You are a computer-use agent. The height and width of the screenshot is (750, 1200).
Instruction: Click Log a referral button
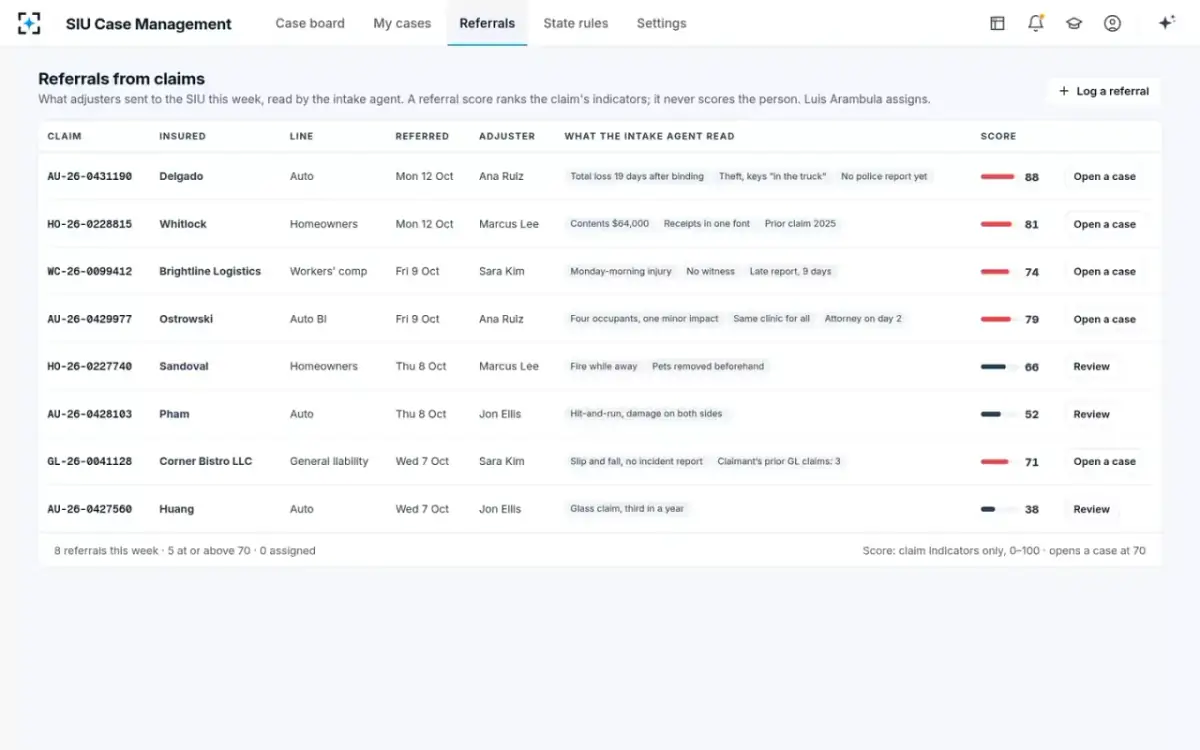point(1104,91)
